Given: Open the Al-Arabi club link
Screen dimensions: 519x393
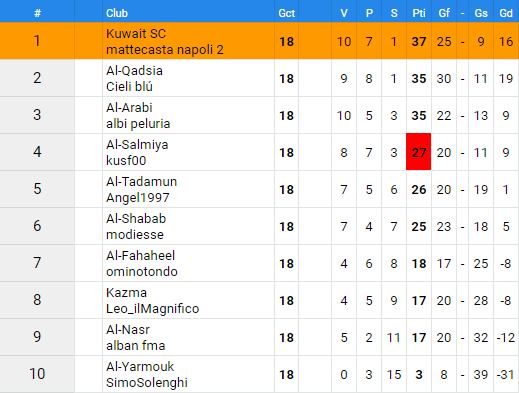Looking at the screenshot, I should point(129,108).
